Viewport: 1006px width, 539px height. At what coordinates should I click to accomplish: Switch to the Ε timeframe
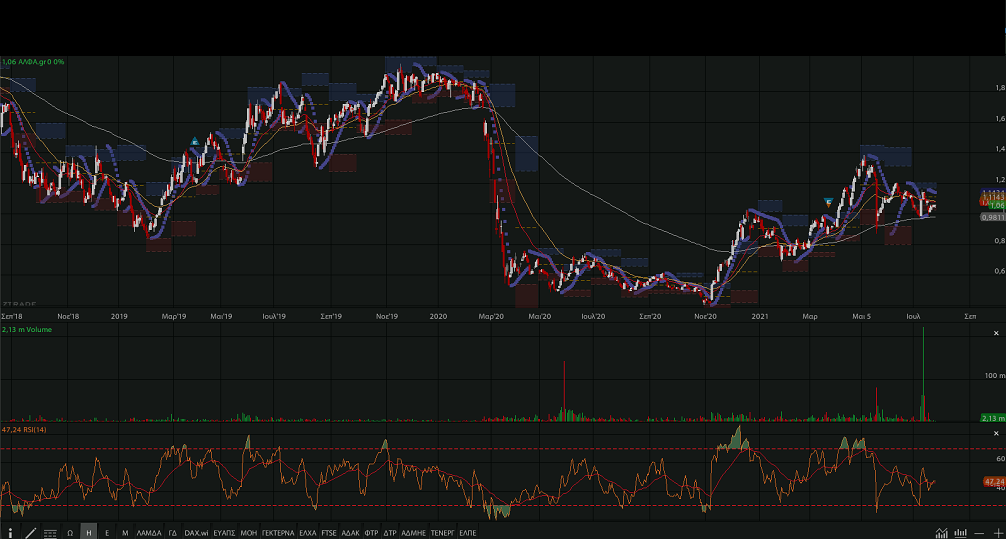[107, 533]
